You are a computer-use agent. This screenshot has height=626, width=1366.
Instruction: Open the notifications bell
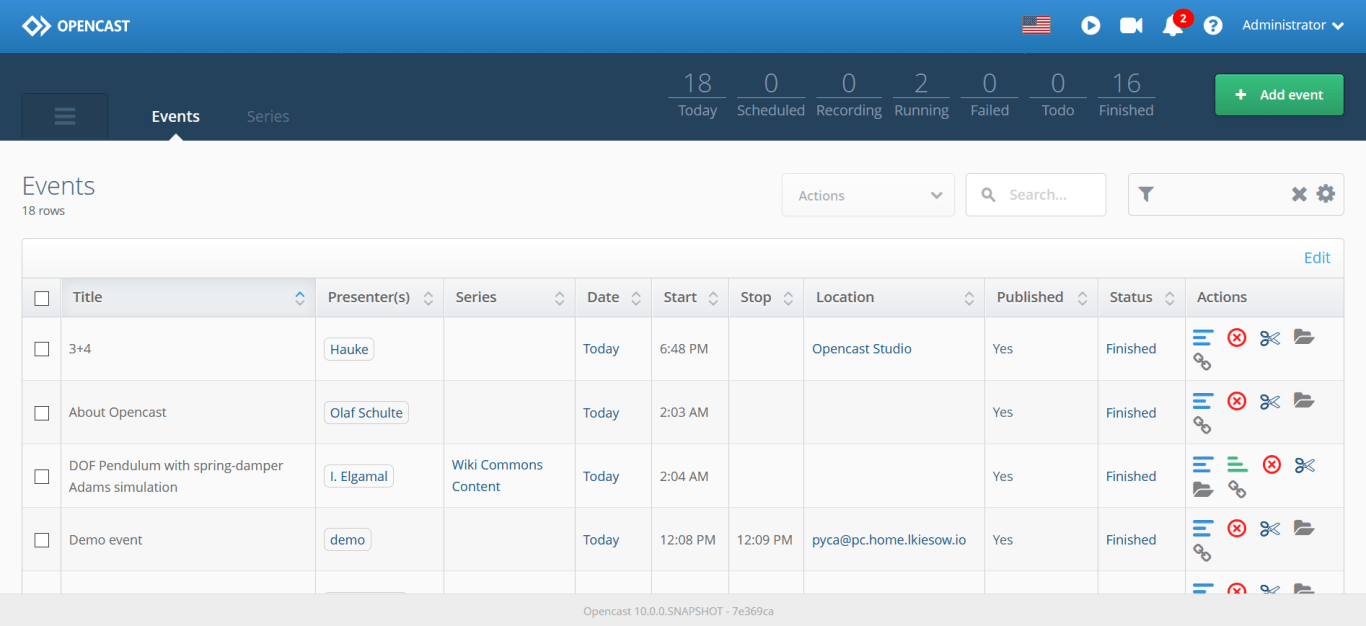[1172, 27]
